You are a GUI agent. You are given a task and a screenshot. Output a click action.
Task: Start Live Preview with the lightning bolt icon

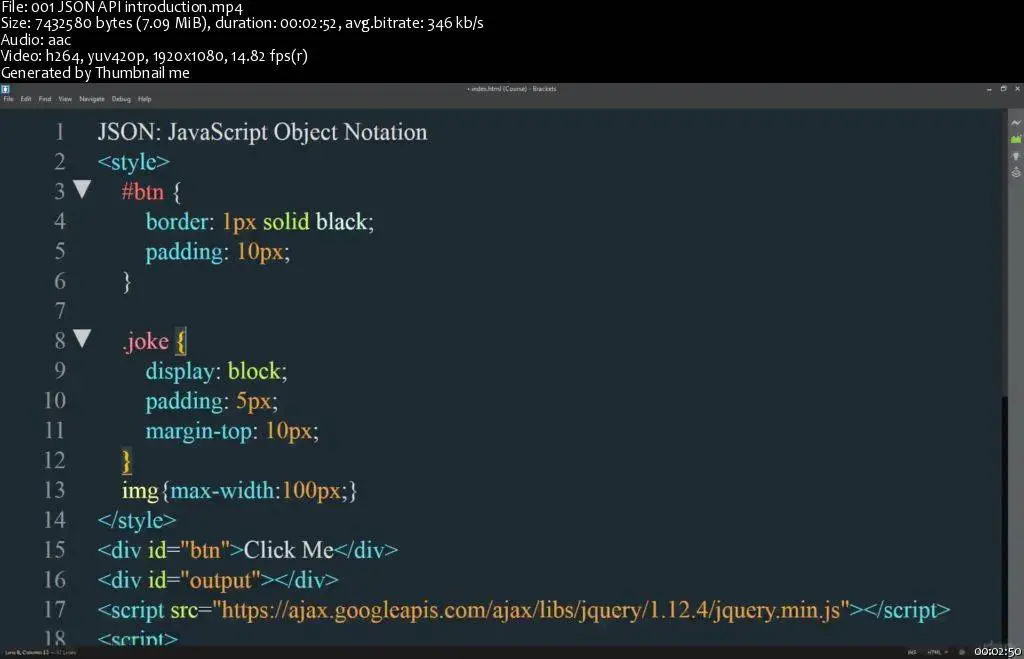1016,123
